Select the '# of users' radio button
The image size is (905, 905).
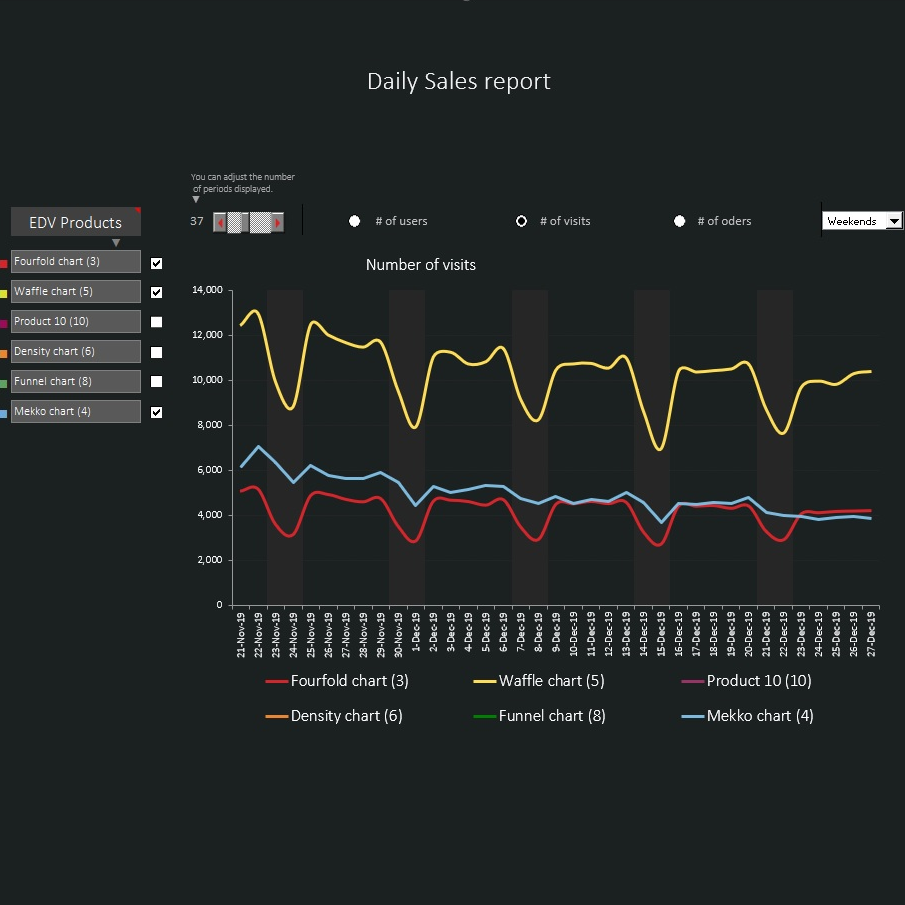click(x=355, y=221)
